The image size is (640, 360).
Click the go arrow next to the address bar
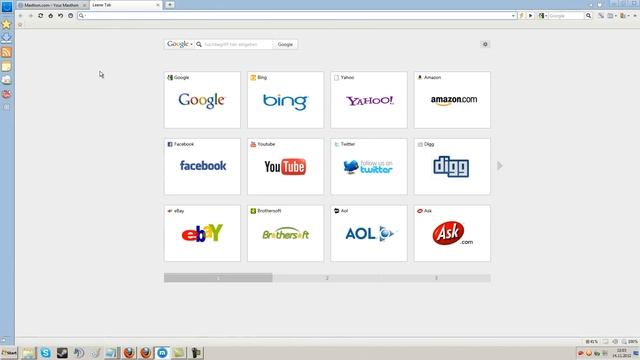point(531,16)
